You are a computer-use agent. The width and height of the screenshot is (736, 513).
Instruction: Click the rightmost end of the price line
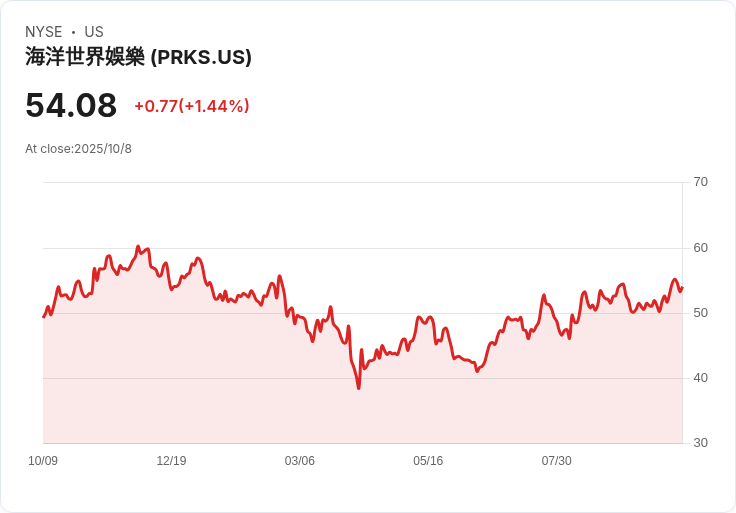[x=682, y=288]
